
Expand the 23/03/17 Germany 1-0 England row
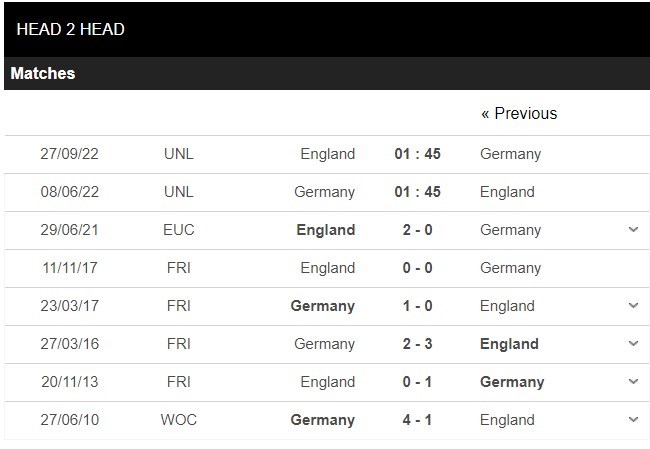[633, 306]
